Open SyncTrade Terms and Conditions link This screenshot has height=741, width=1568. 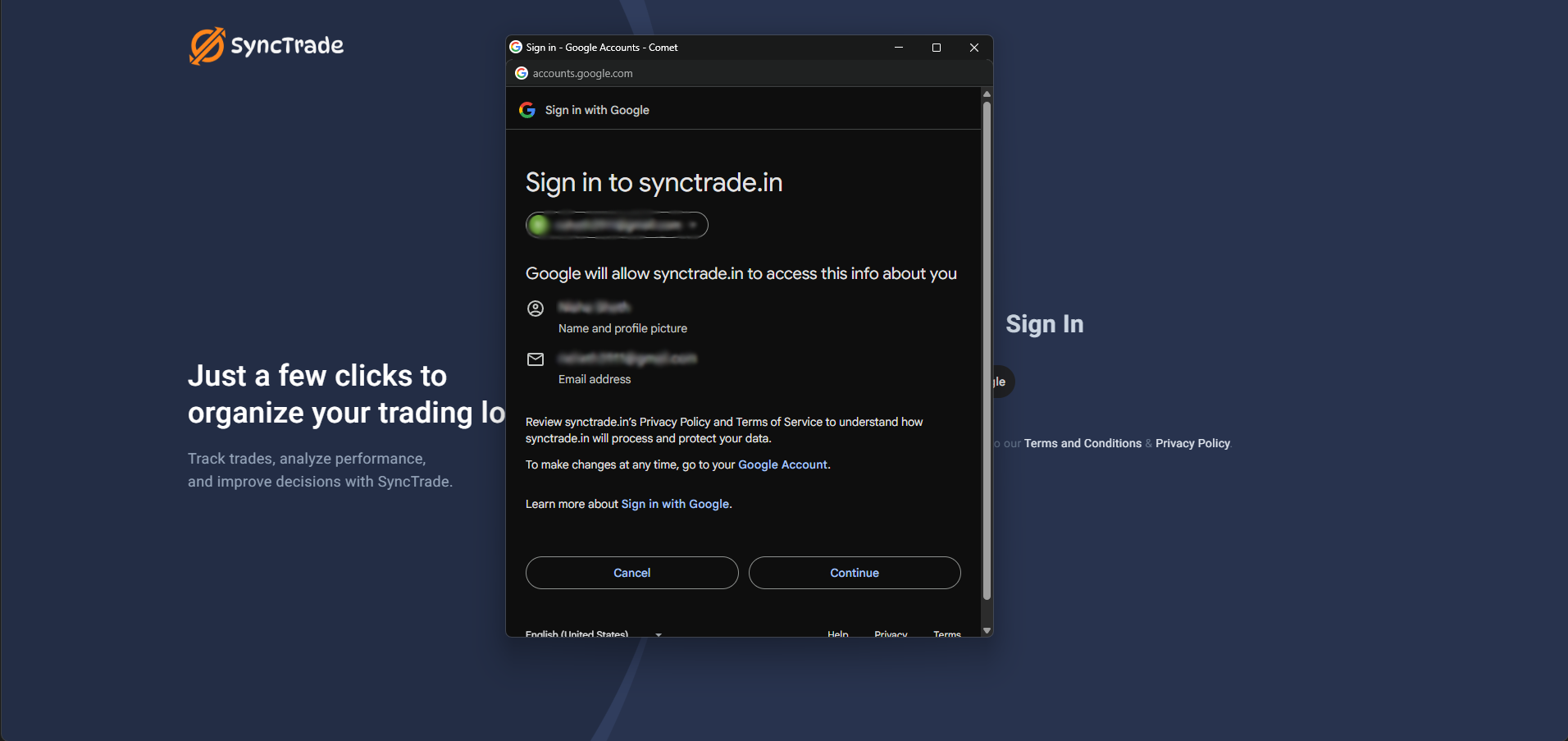tap(1083, 443)
